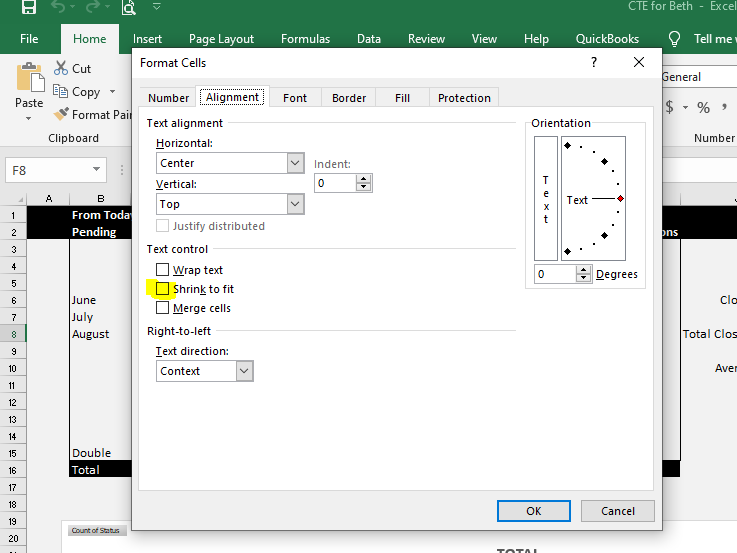
Task: Open the QuickBooks ribbon tab
Action: point(607,39)
